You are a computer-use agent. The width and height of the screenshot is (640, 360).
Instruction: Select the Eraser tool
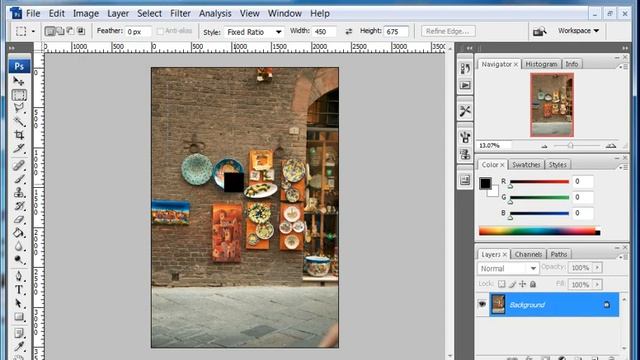19,220
